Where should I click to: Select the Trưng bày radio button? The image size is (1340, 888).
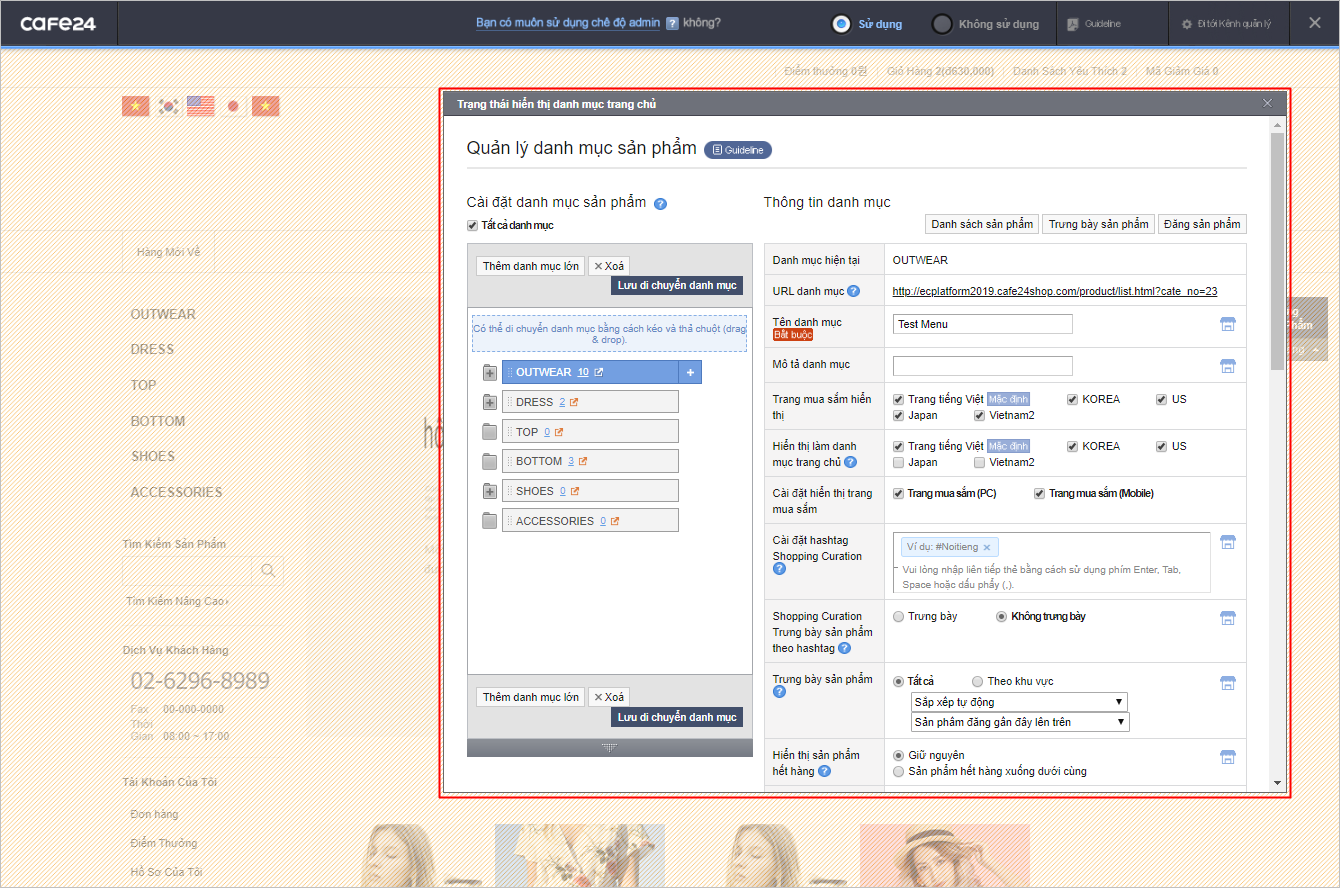point(898,616)
